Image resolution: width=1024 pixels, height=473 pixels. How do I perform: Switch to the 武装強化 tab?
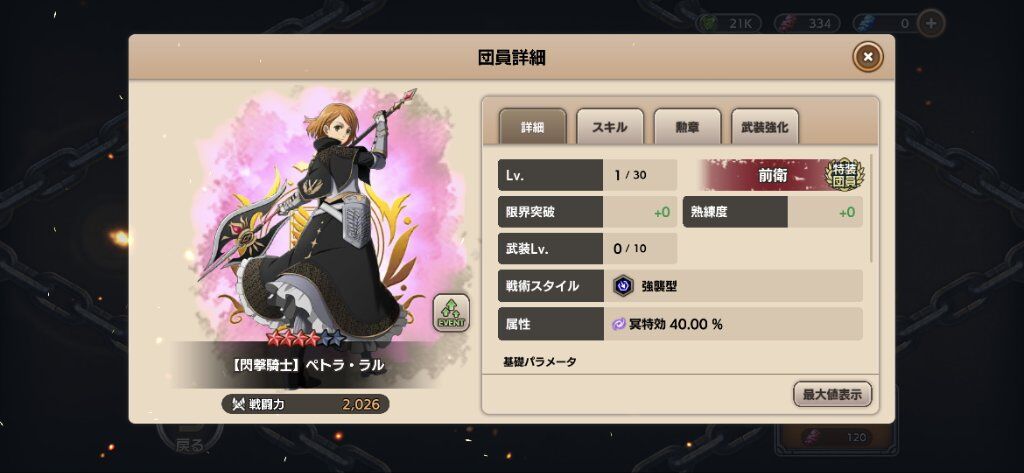764,127
